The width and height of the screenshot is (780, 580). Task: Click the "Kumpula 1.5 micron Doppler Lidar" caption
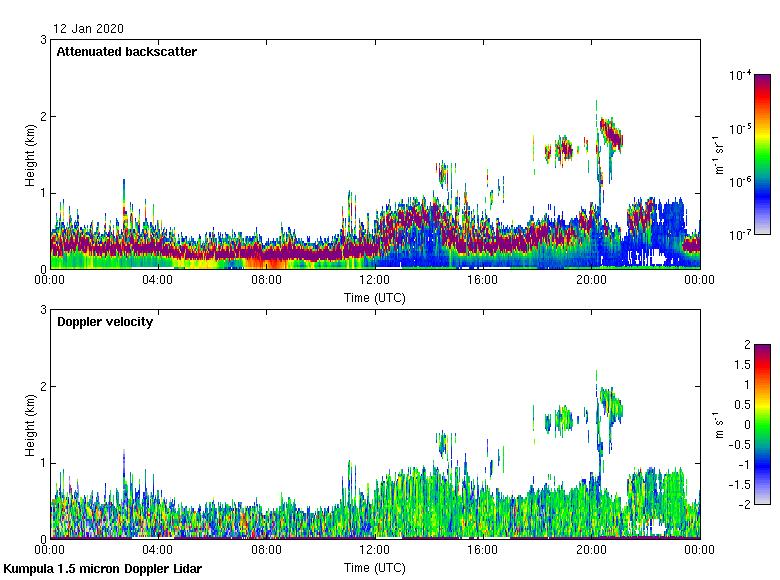point(103,569)
